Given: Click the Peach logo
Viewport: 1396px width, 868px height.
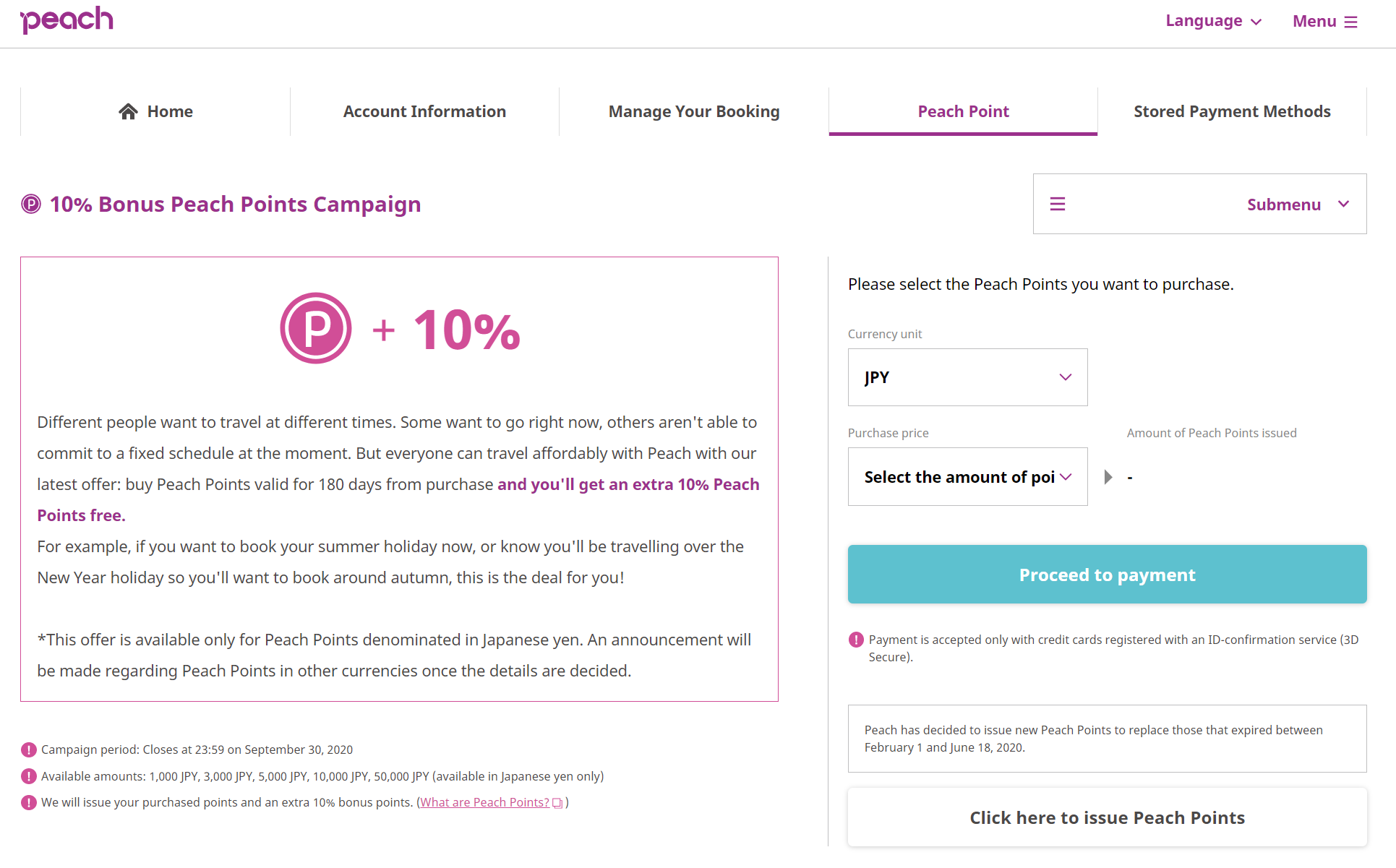Looking at the screenshot, I should click(x=67, y=20).
